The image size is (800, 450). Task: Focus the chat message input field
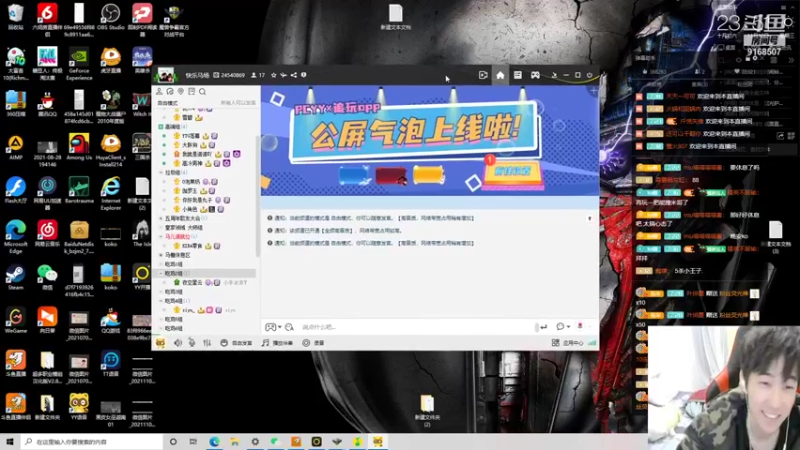(417, 327)
